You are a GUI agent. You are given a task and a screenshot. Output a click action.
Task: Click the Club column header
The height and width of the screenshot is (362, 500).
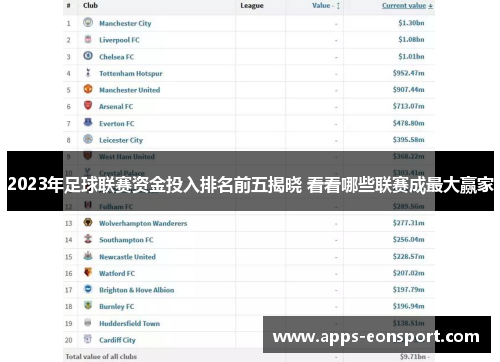point(90,5)
